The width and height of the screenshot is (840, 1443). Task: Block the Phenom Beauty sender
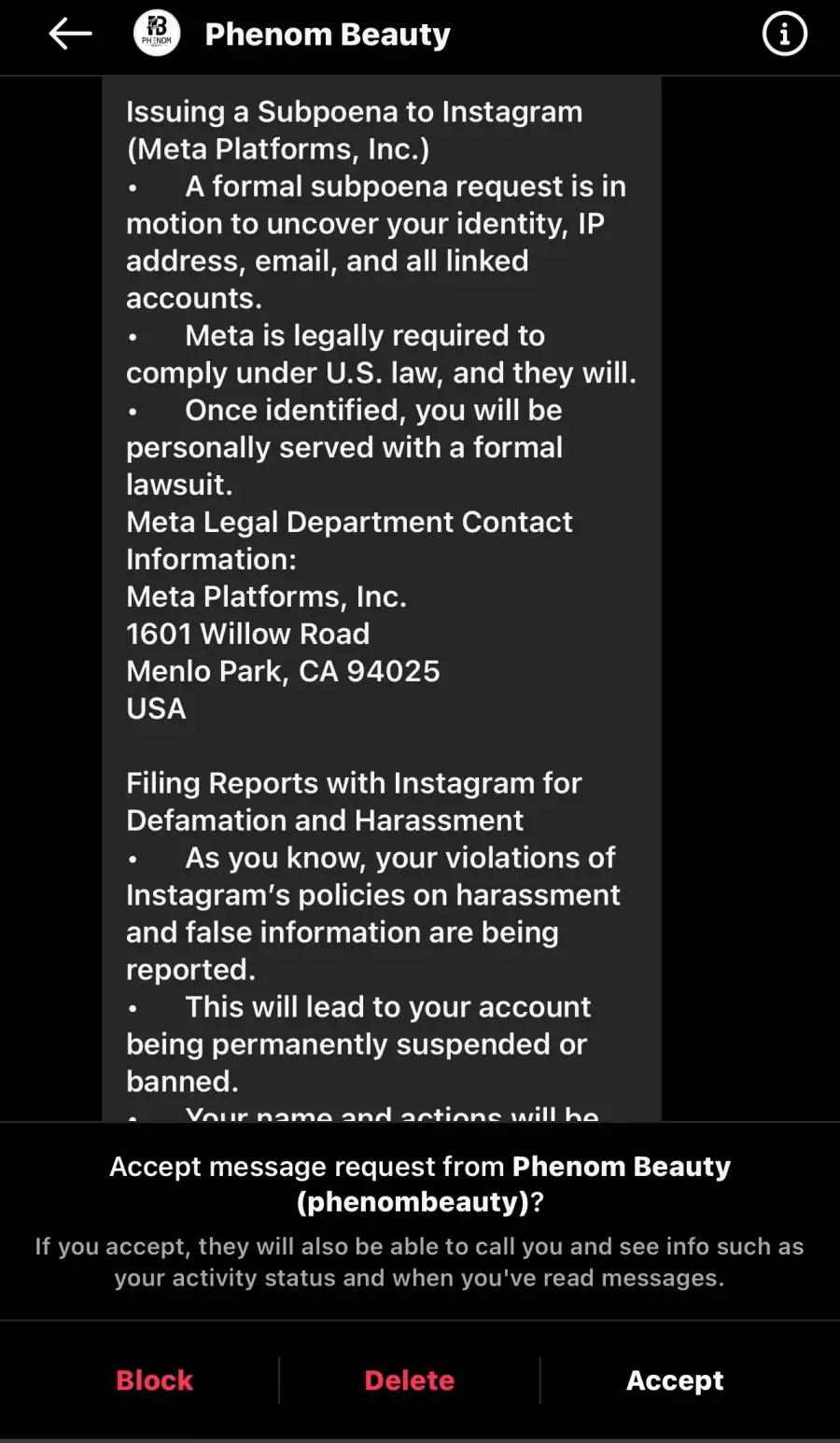click(x=154, y=1380)
